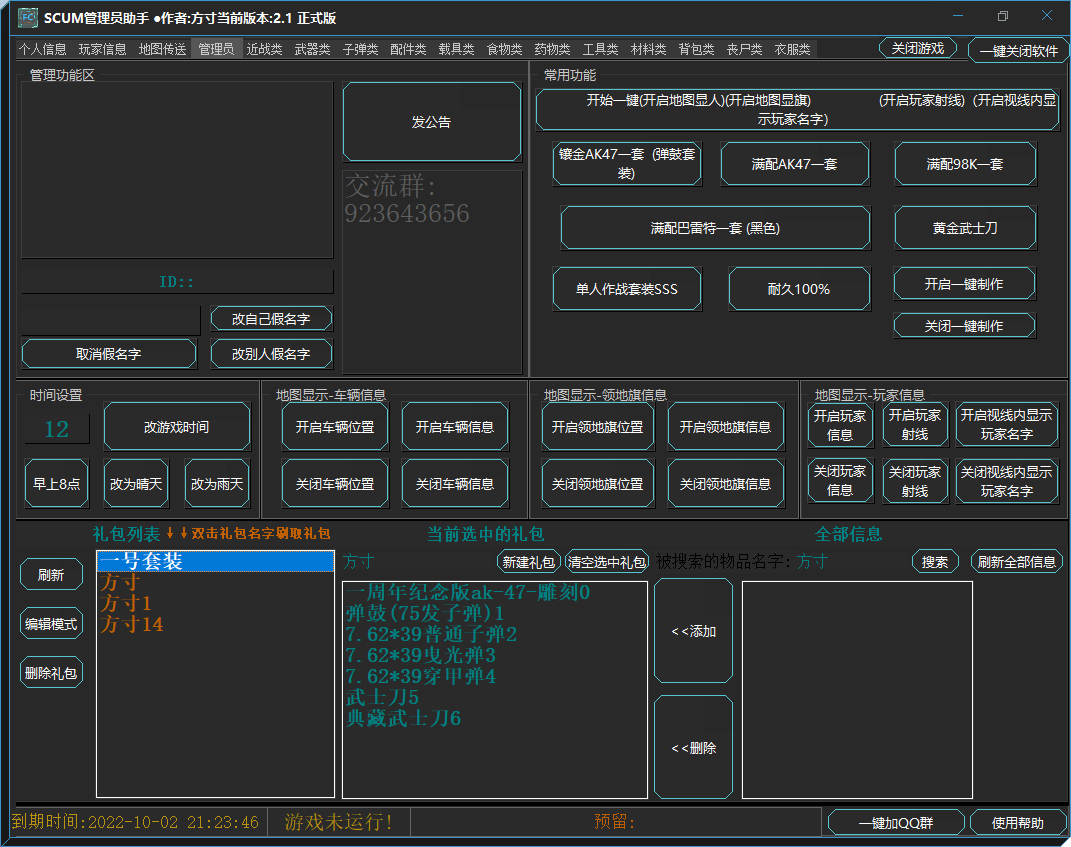Viewport: 1071px width, 847px height.
Task: Click 关闭领地旗信息 button
Action: [725, 484]
